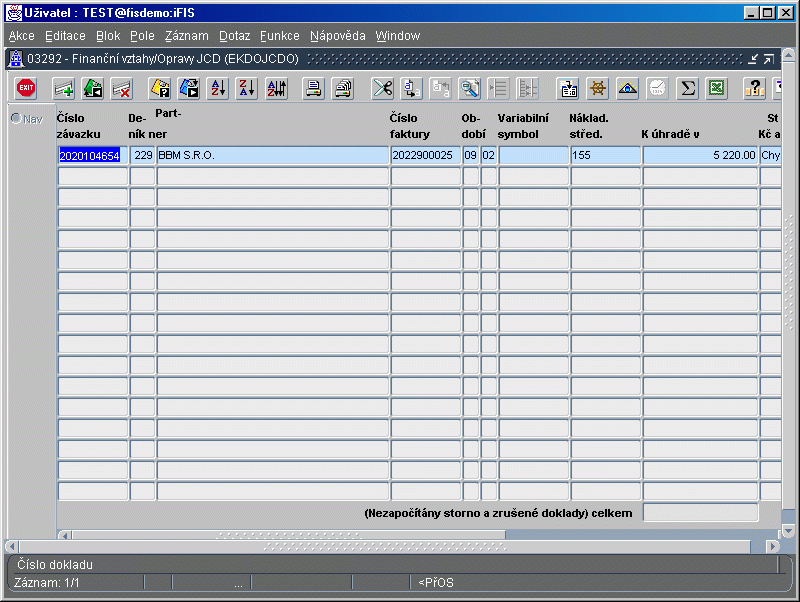Open the Nápověda menu
The width and height of the screenshot is (800, 602).
pyautogui.click(x=338, y=36)
